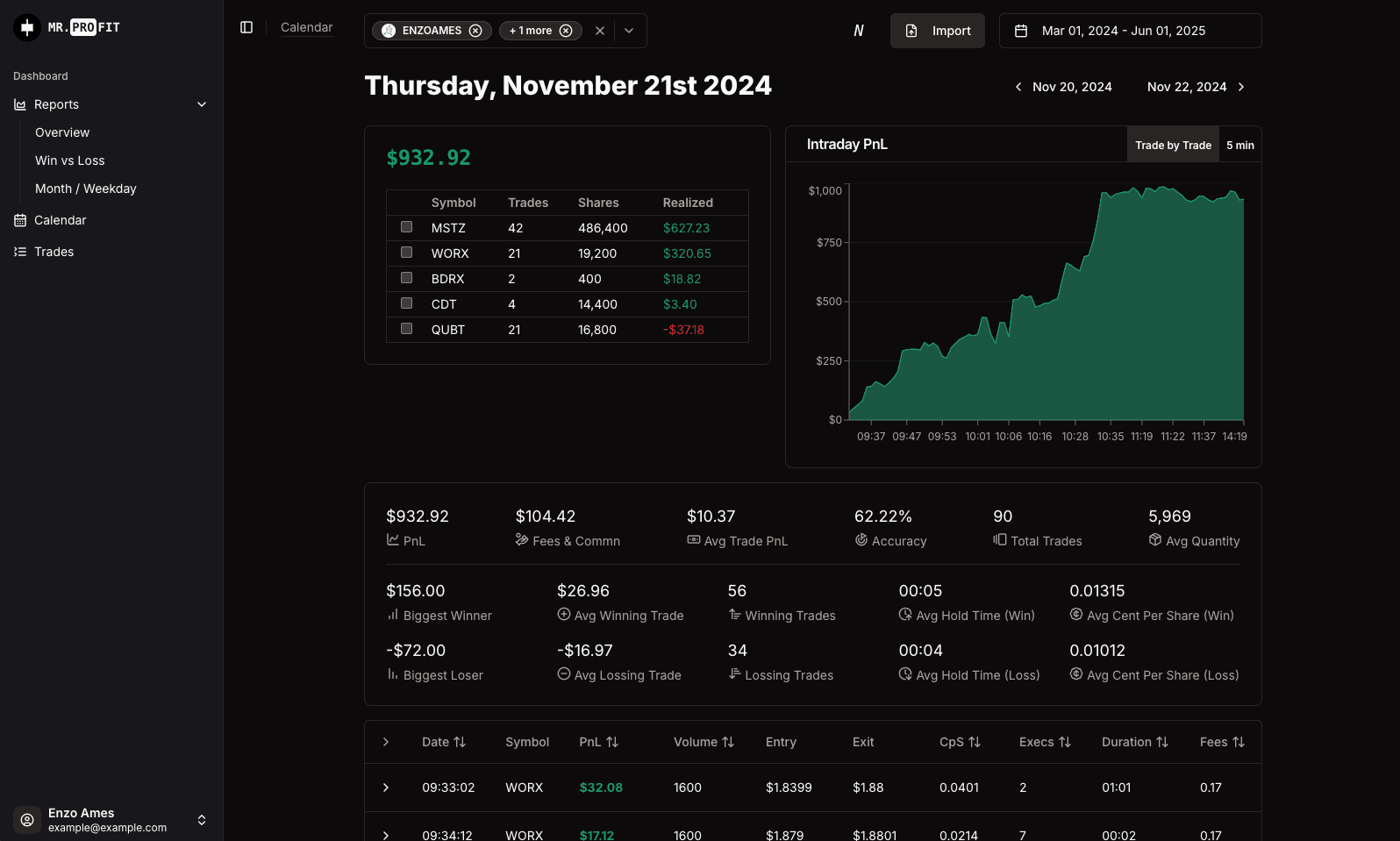Click the QUBT realized loss -$37.18
The height and width of the screenshot is (841, 1400).
683,330
